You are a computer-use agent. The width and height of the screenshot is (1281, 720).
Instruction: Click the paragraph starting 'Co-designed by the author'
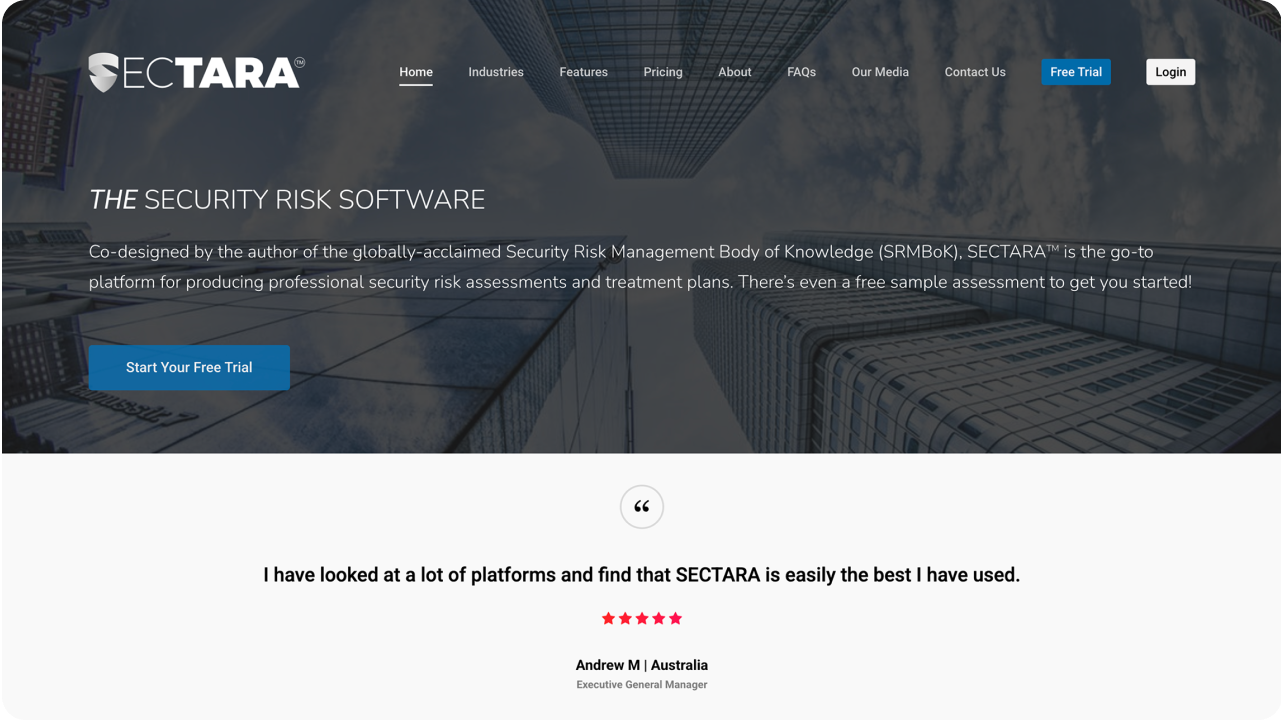640,267
